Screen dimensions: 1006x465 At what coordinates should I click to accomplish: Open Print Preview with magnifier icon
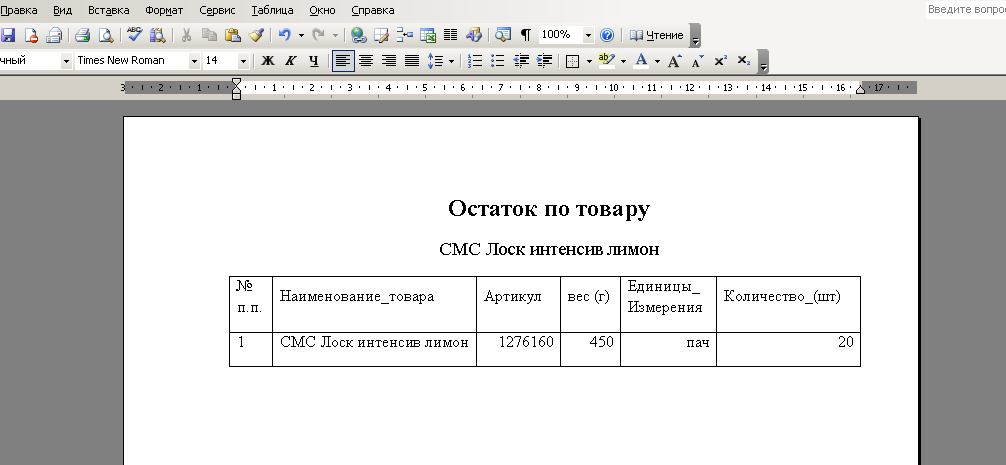tap(105, 35)
